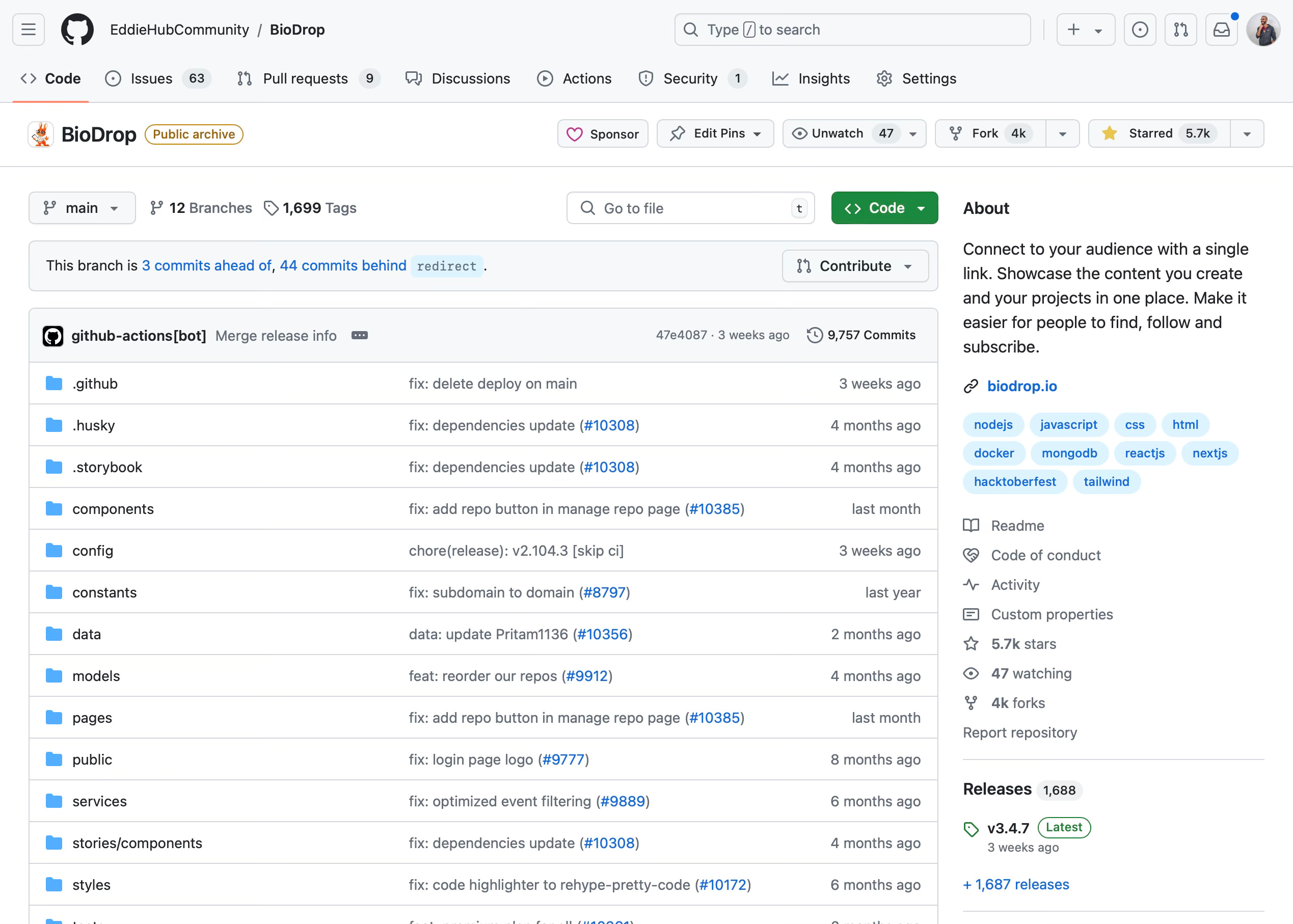The height and width of the screenshot is (924, 1293).
Task: Switch to the Security tab
Action: 691,78
